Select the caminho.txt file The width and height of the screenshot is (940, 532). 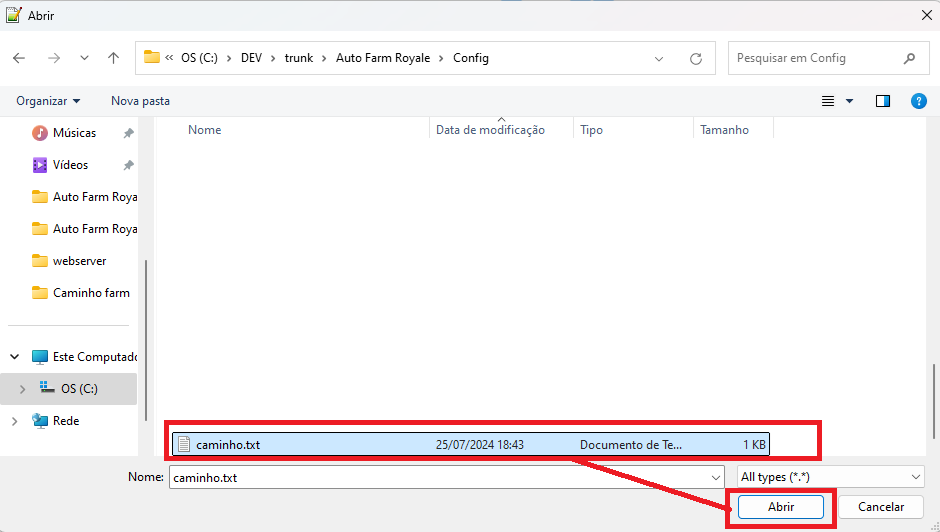pos(228,444)
